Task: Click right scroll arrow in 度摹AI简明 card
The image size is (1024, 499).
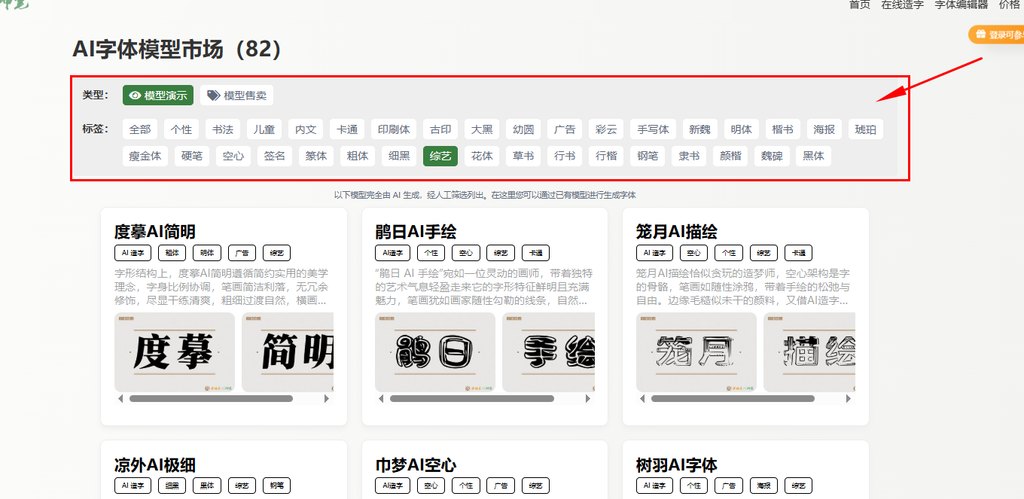Action: [x=327, y=398]
